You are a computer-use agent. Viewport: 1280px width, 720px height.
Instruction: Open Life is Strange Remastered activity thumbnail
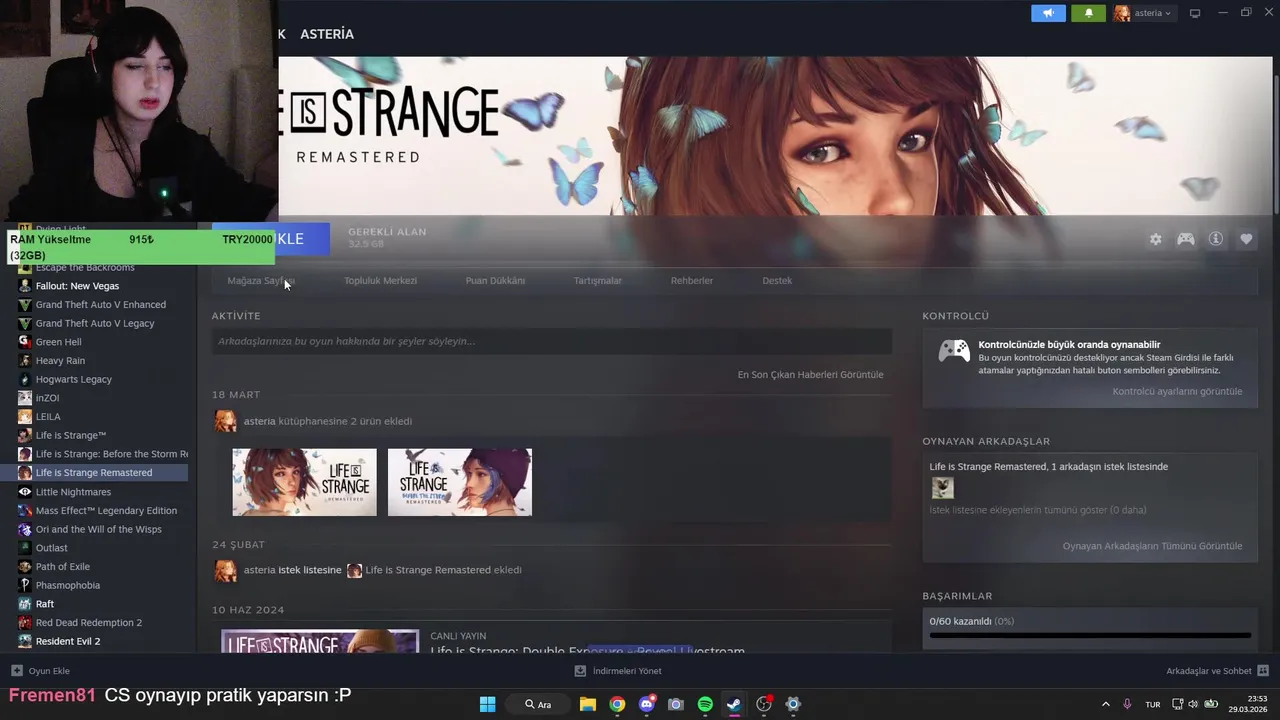pos(304,482)
